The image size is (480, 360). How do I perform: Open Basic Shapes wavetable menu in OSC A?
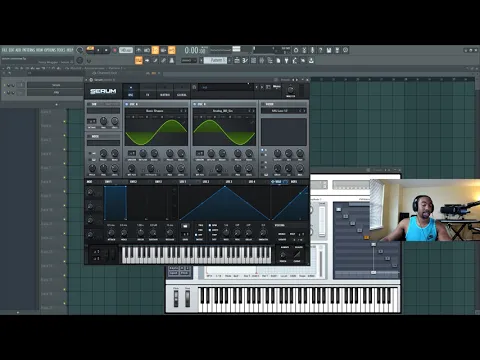[155, 111]
